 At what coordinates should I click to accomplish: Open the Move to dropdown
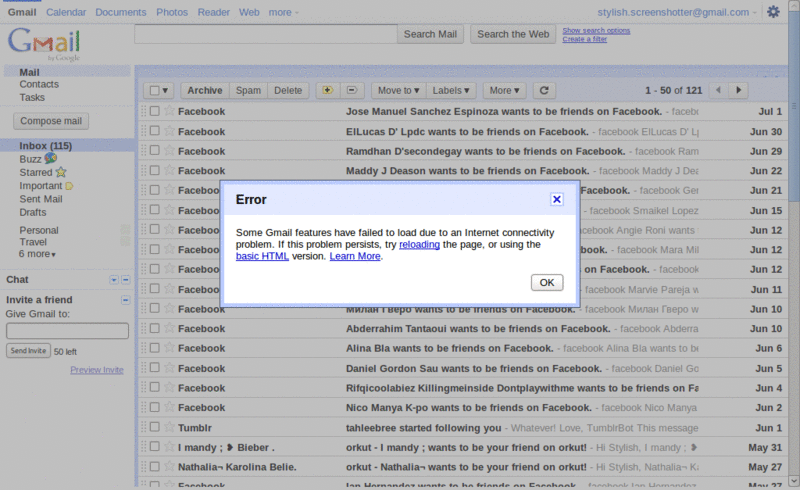tap(398, 90)
